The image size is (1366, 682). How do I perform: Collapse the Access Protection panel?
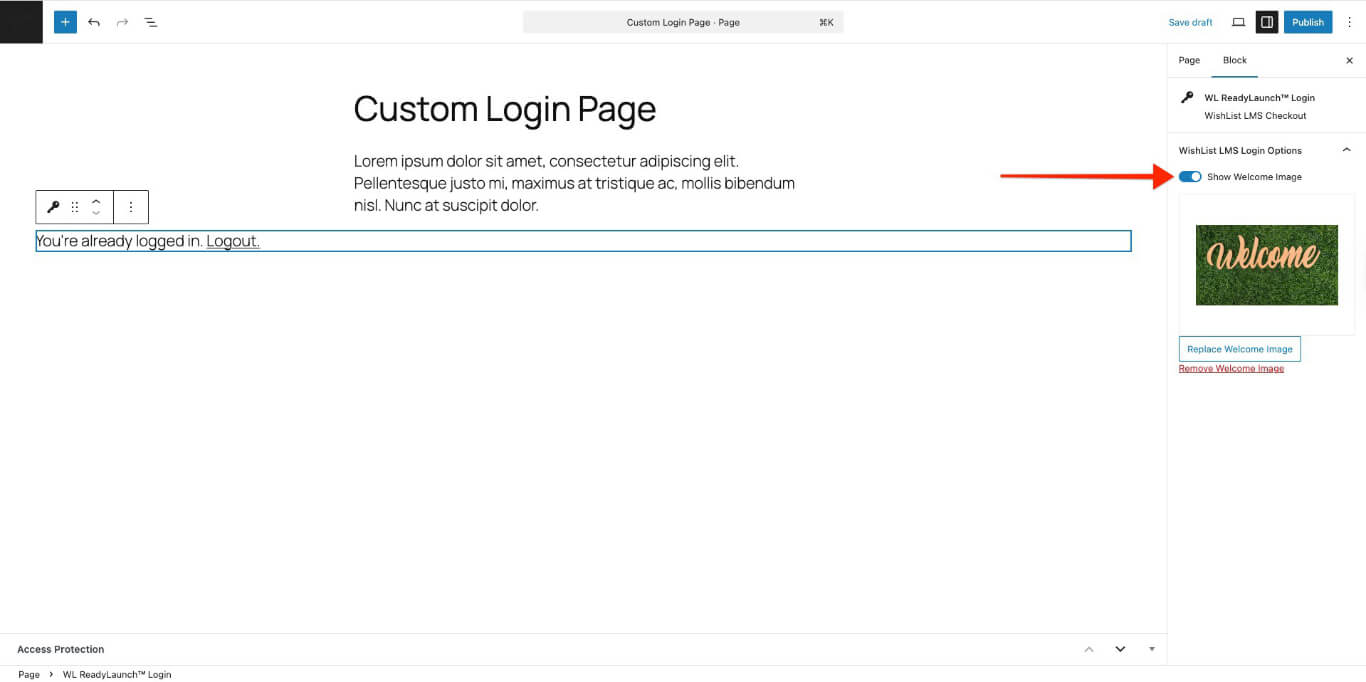(x=1089, y=649)
